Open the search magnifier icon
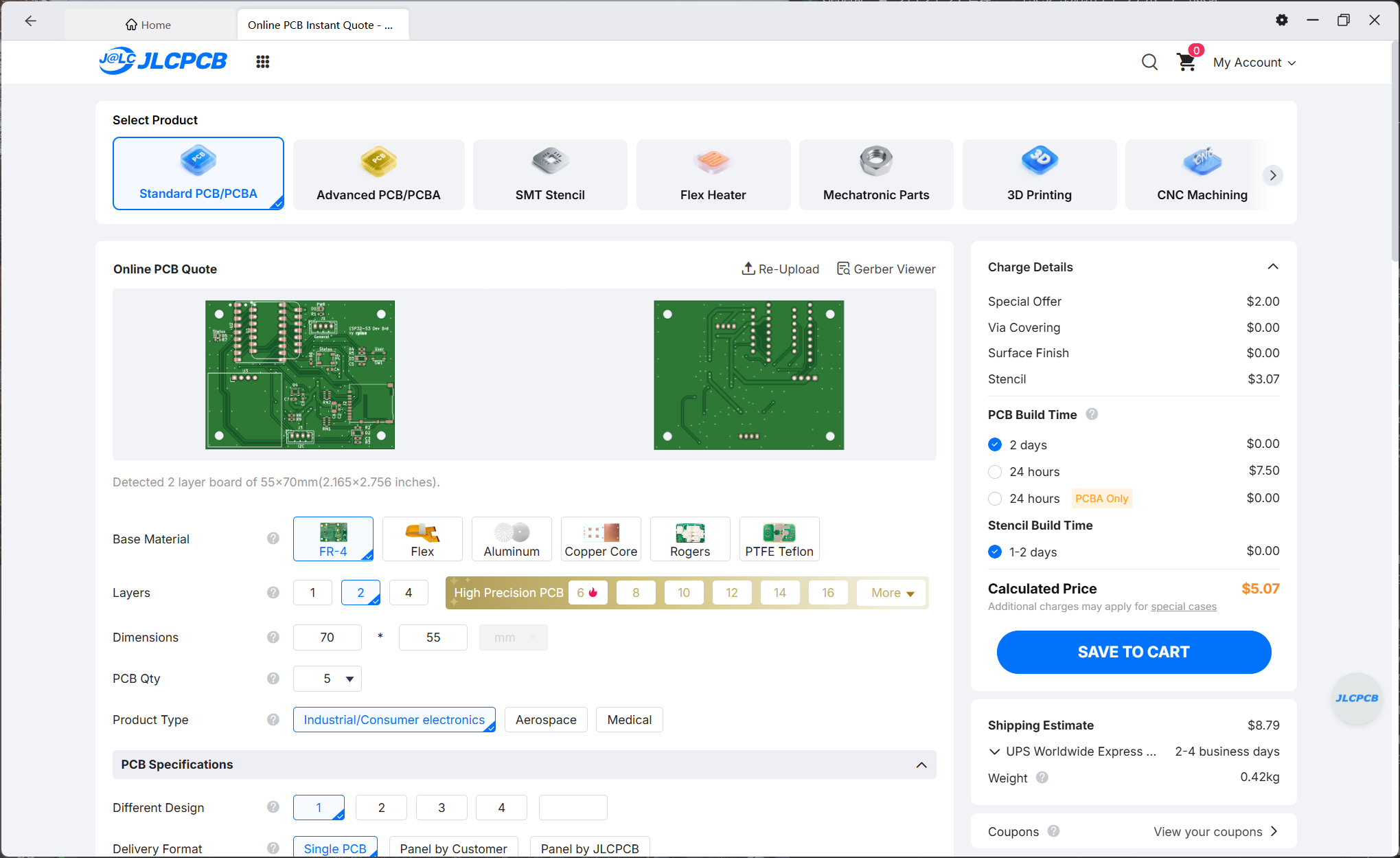The image size is (1400, 858). tap(1149, 63)
